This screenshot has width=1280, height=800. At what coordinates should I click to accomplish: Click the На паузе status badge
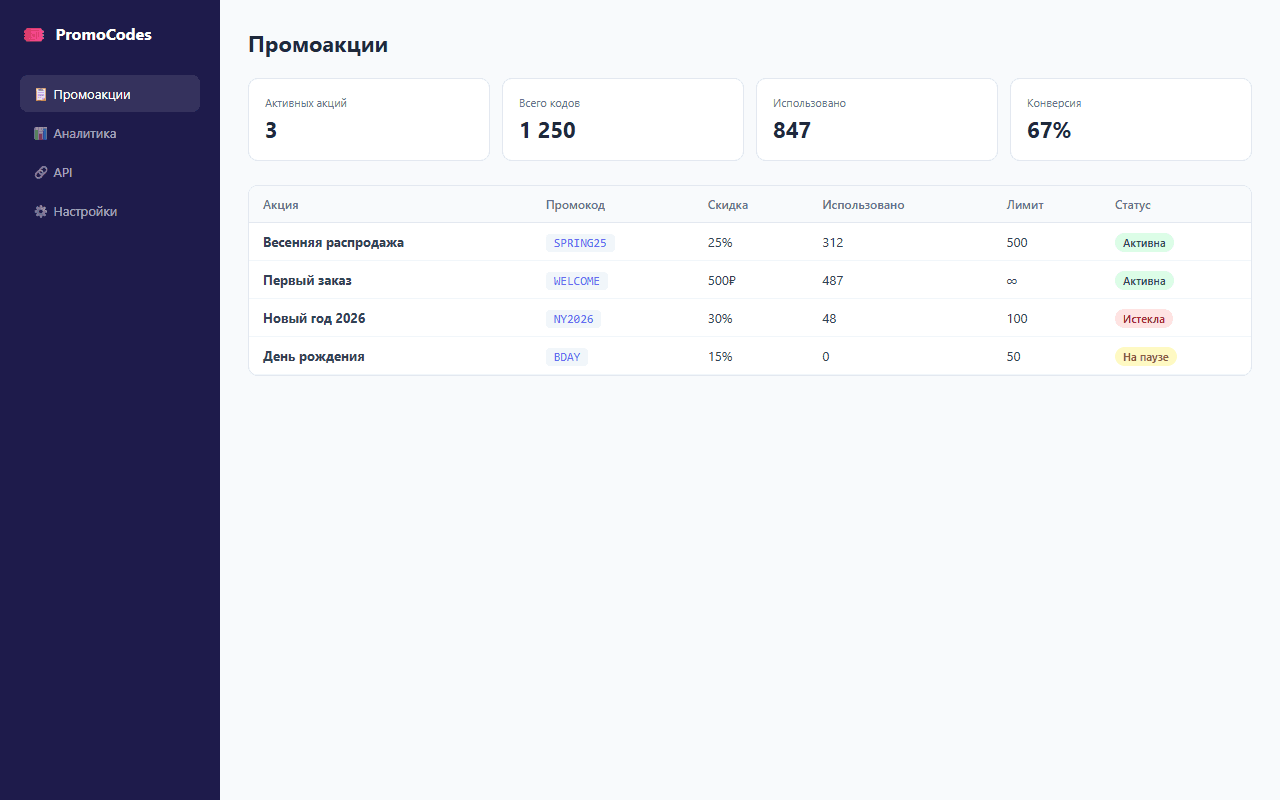tap(1146, 357)
